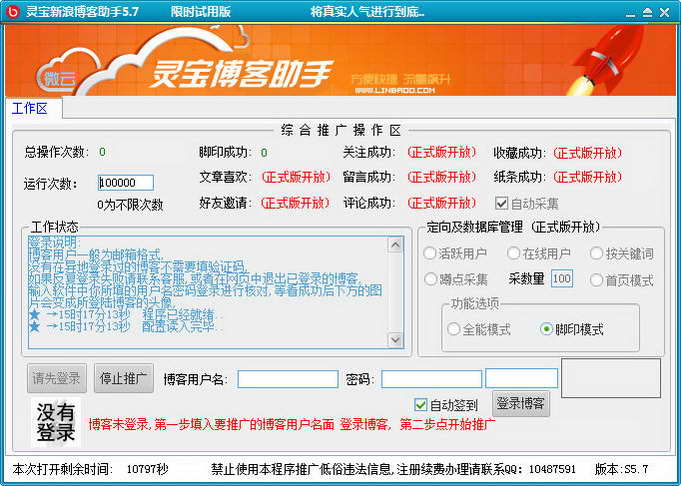The height and width of the screenshot is (486, 681).
Task: Click the empty captcha image box
Action: (611, 378)
